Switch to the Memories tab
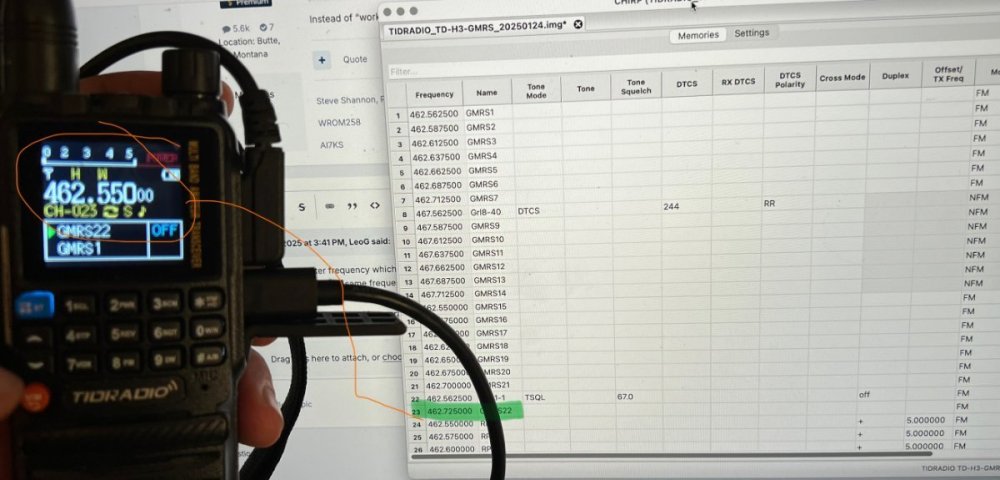Screen dimensions: 1000x480 click(x=698, y=34)
